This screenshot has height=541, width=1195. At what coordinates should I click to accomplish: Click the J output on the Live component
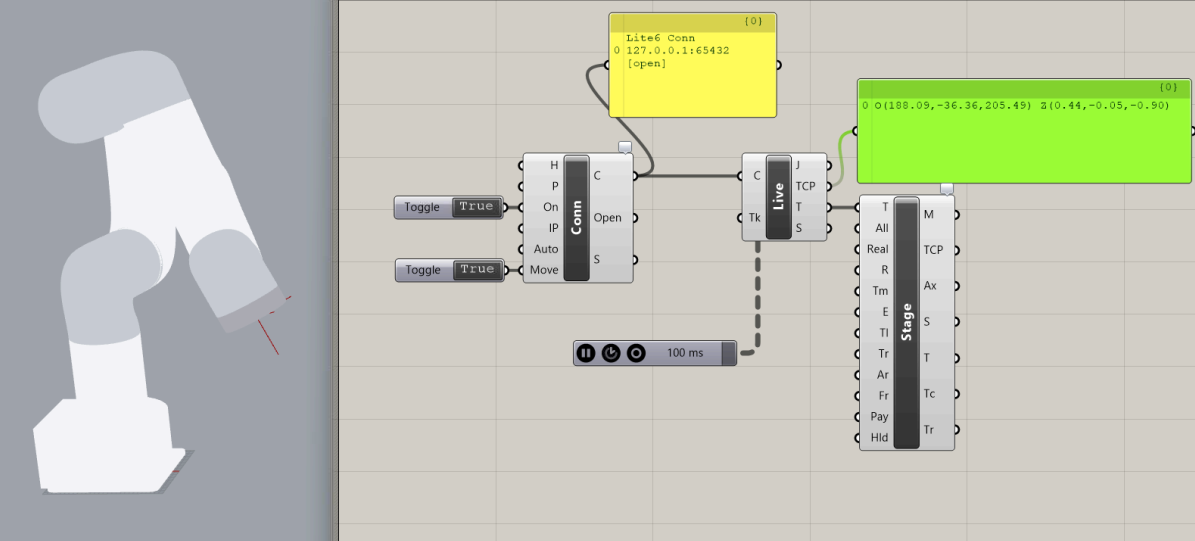click(x=798, y=165)
